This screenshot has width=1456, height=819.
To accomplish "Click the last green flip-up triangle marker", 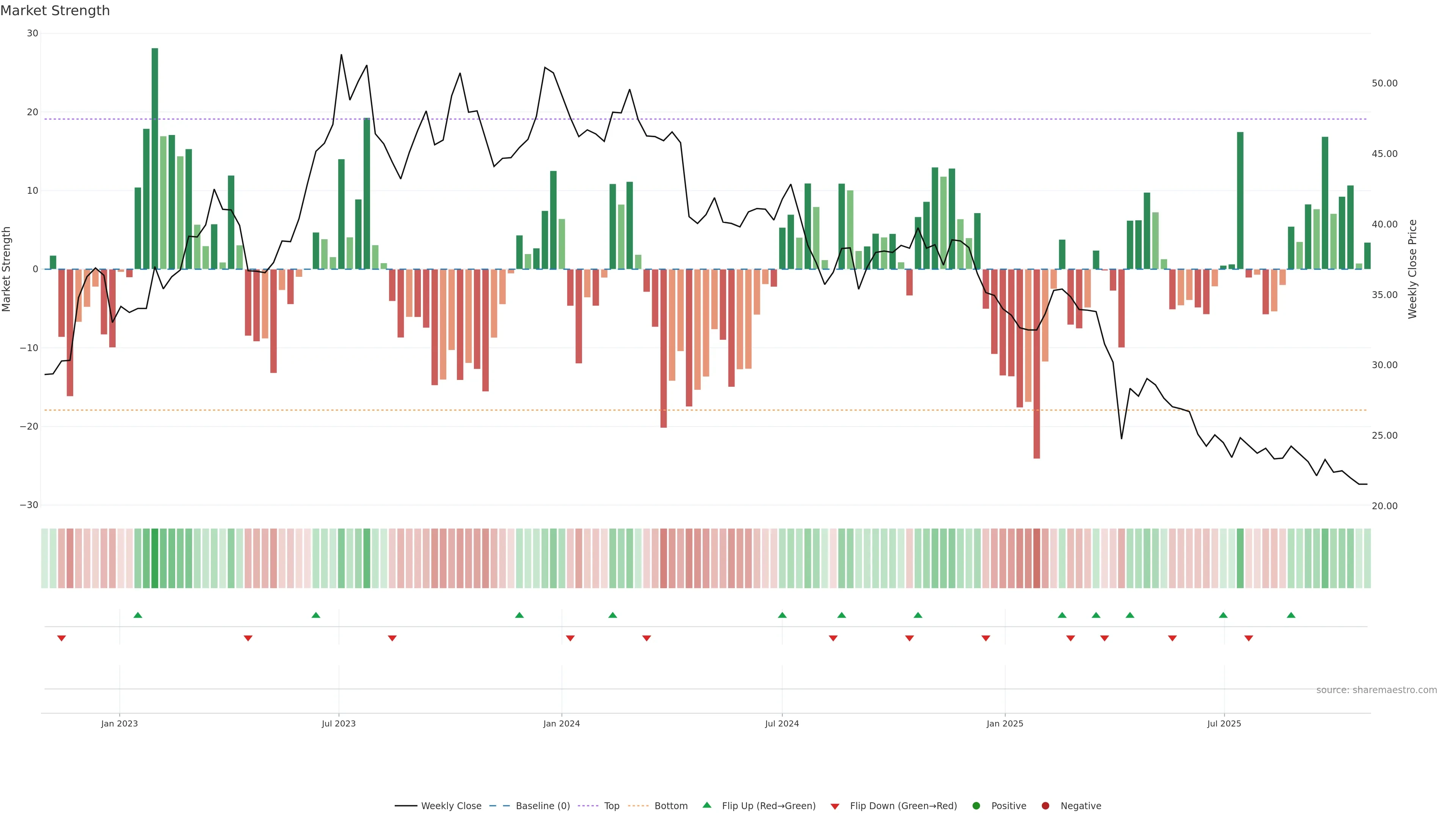I will coord(1291,615).
